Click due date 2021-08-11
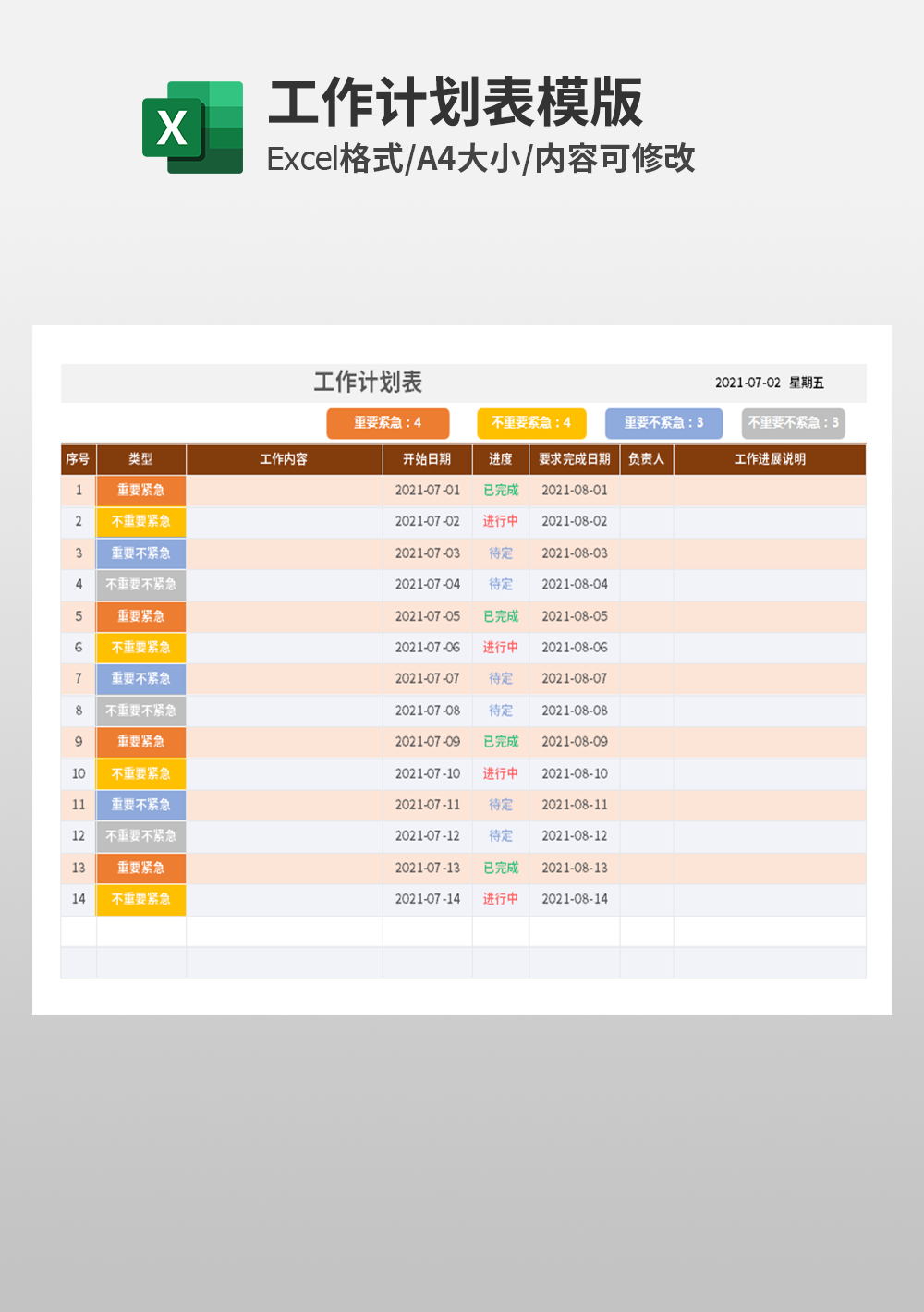Viewport: 924px width, 1312px height. (575, 805)
